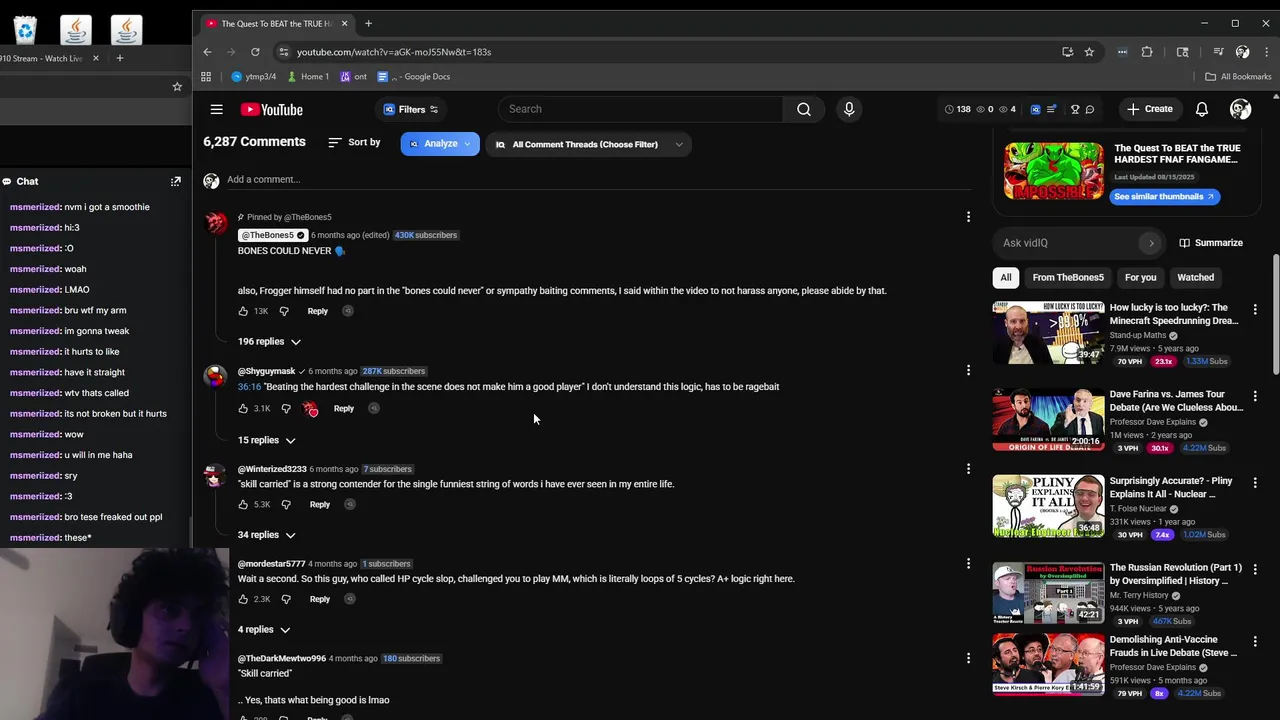Pop out the Chat panel
1280x720 pixels.
click(176, 181)
